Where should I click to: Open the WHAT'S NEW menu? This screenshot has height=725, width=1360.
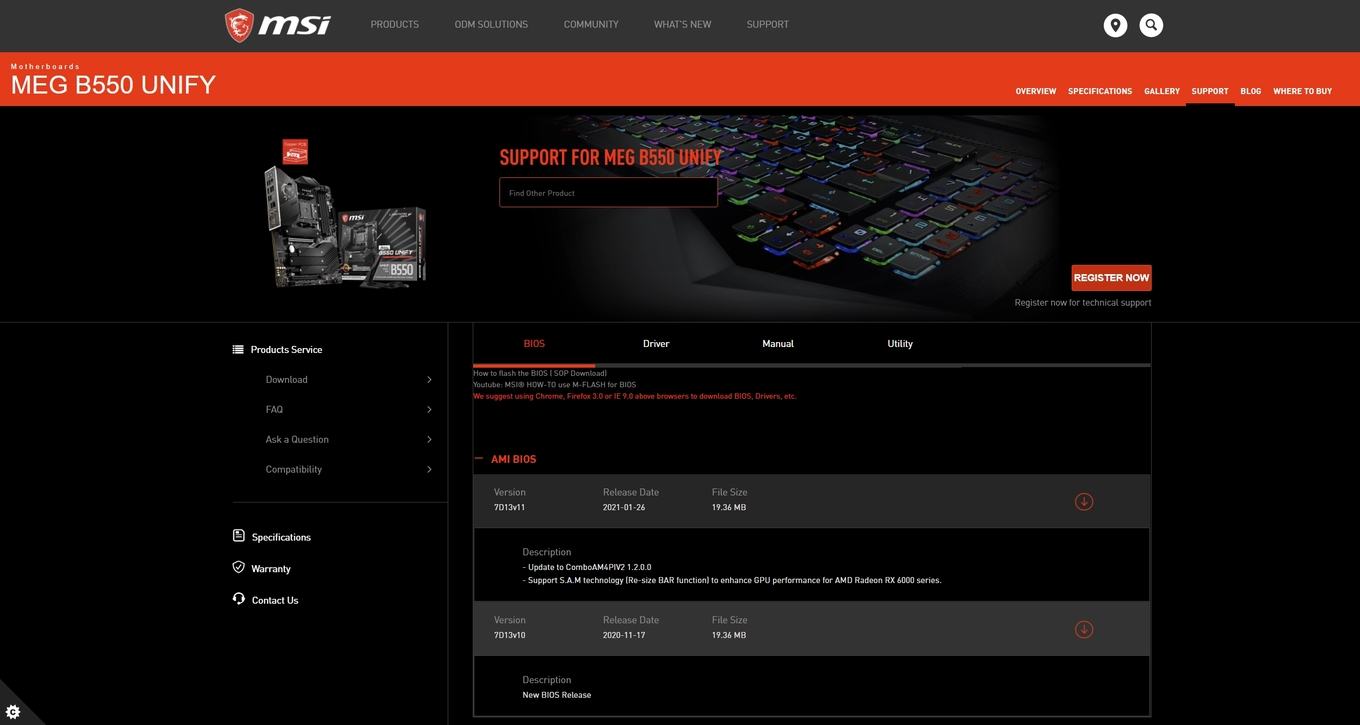point(683,25)
